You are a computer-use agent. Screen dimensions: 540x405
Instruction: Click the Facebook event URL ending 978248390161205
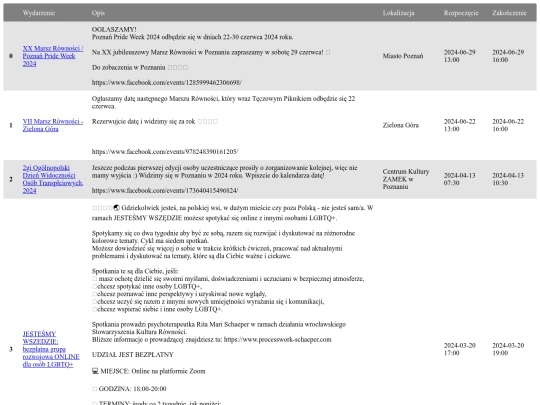tap(165, 152)
